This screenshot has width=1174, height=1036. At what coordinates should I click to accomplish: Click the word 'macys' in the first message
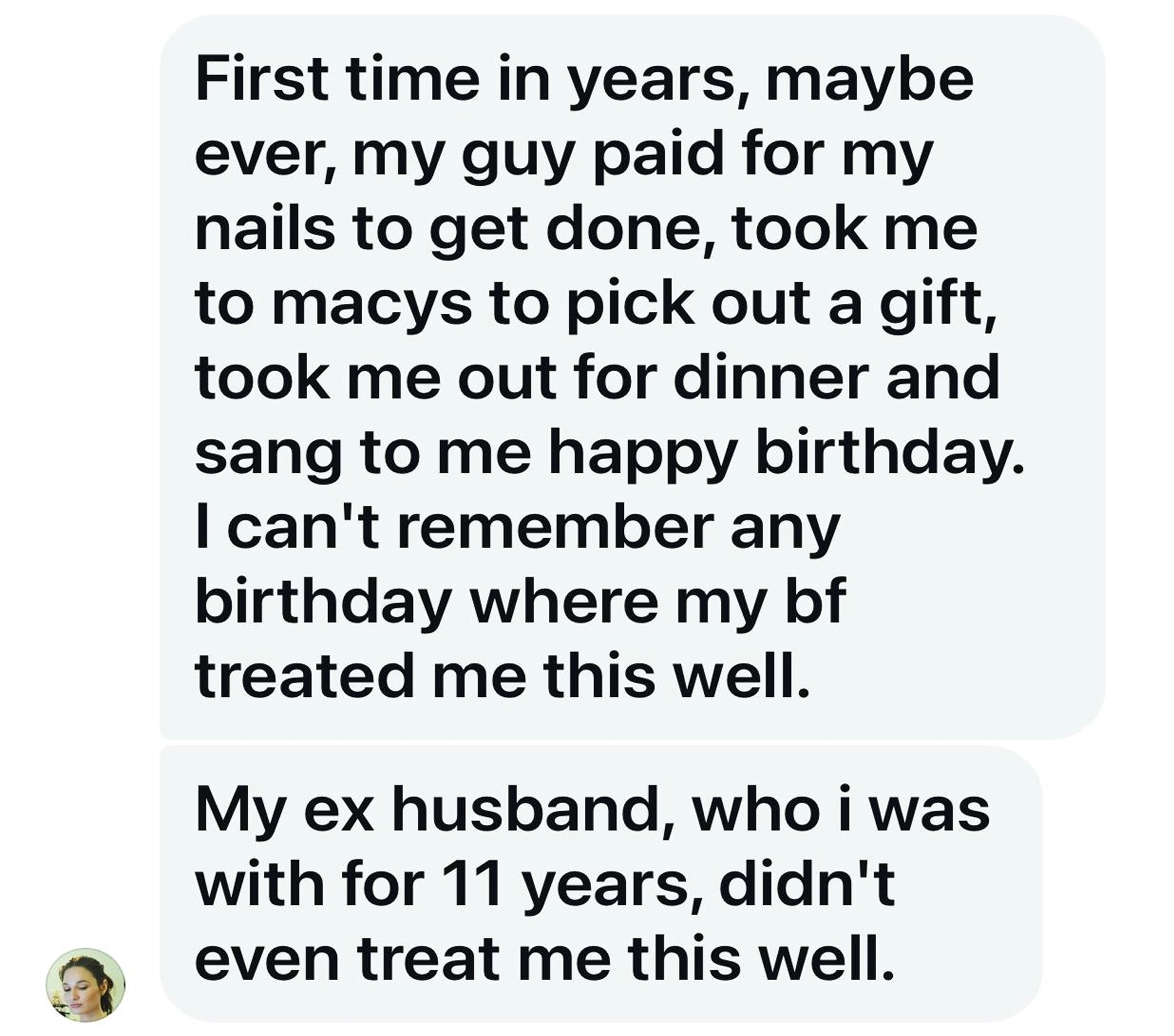pyautogui.click(x=371, y=305)
